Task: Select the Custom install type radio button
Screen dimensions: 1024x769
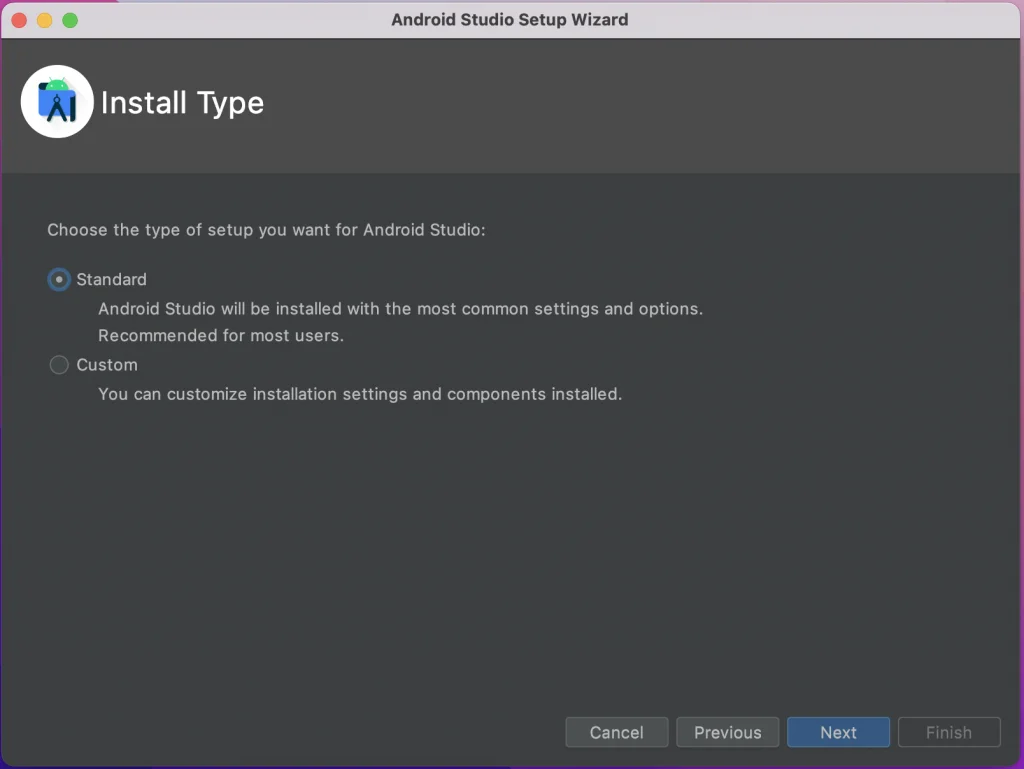Action: [59, 364]
